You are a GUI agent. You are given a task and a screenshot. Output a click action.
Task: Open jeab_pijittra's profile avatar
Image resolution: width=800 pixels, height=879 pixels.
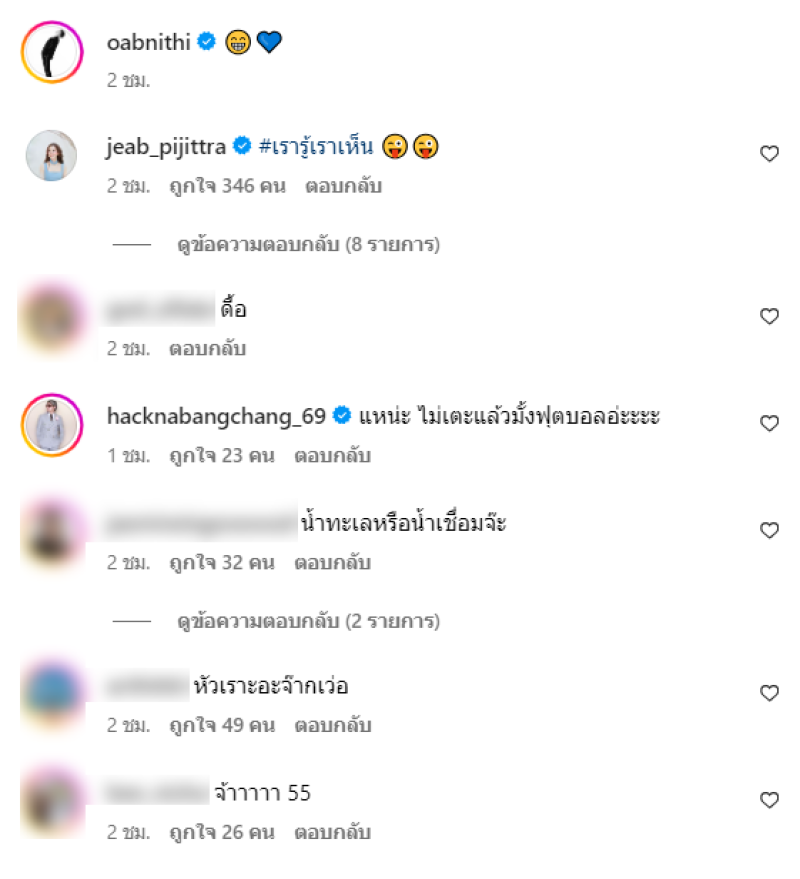52,156
